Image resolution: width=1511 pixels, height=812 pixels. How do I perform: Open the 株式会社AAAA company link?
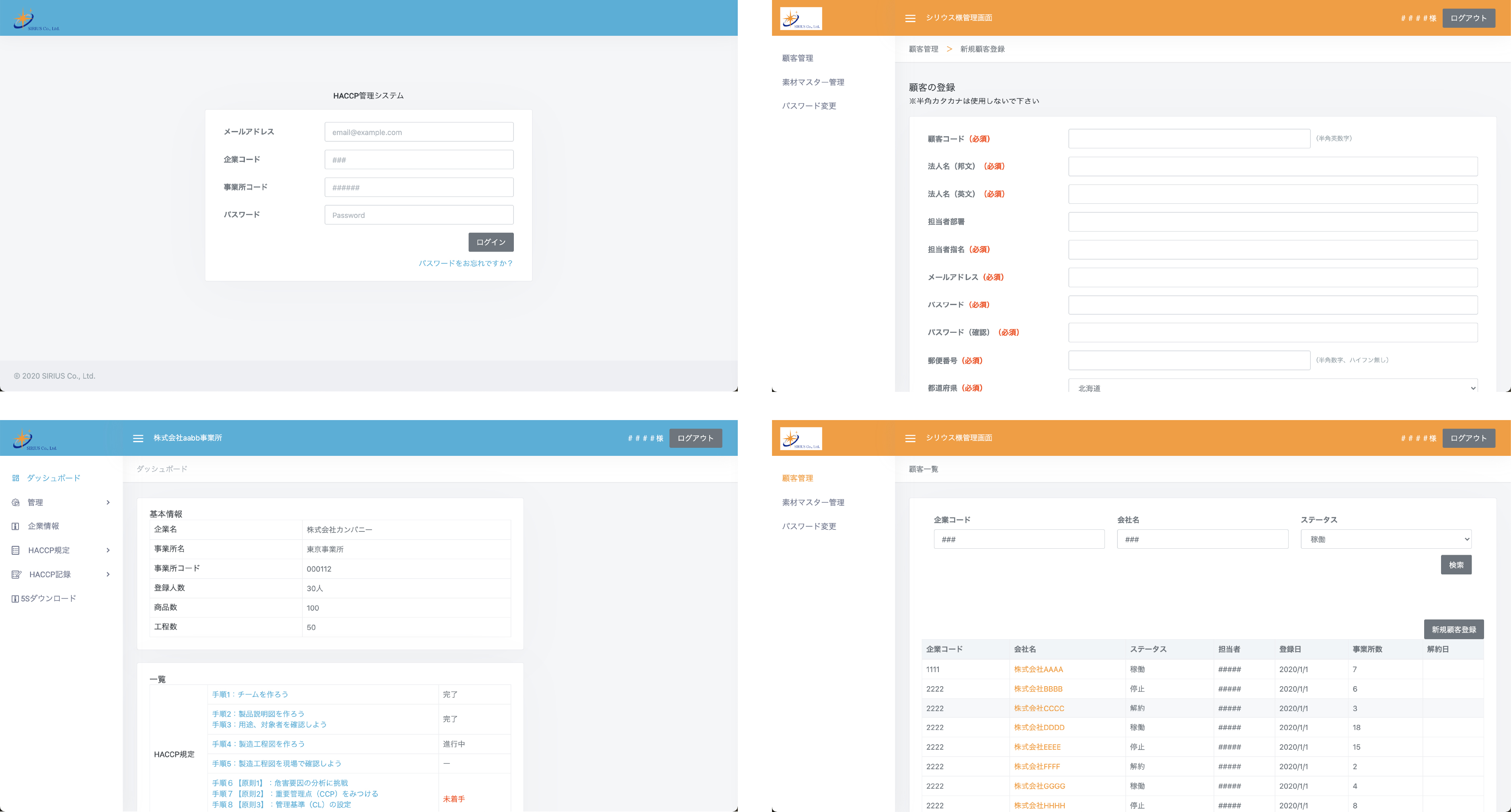[1038, 670]
